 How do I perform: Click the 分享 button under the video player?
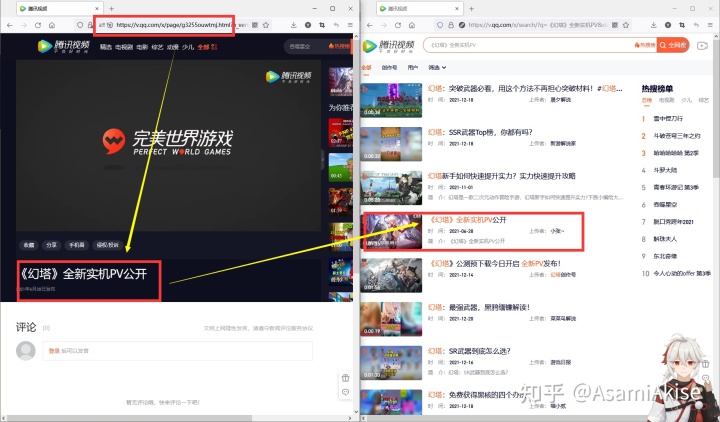pos(51,245)
